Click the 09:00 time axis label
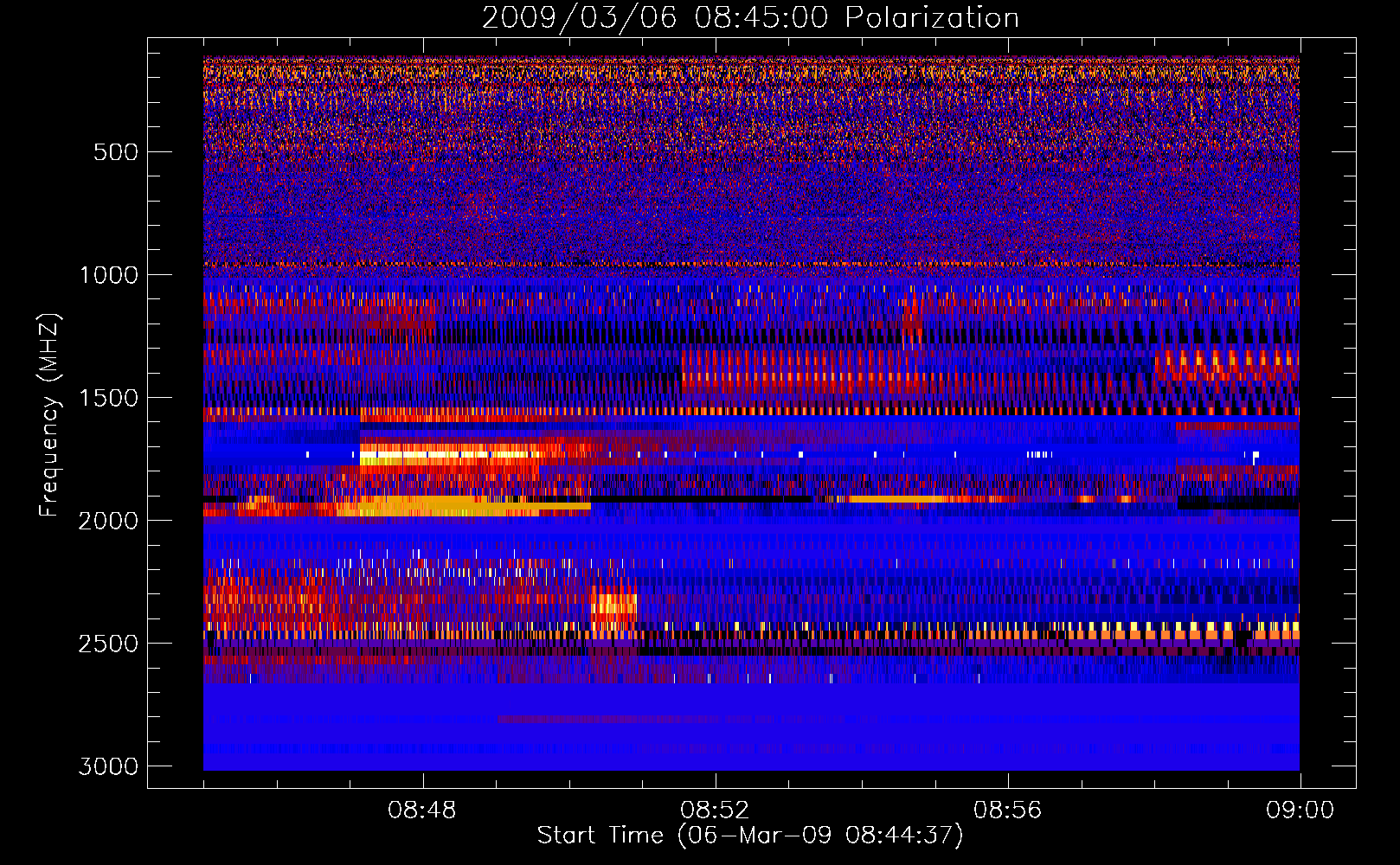This screenshot has width=1400, height=865. 1300,811
